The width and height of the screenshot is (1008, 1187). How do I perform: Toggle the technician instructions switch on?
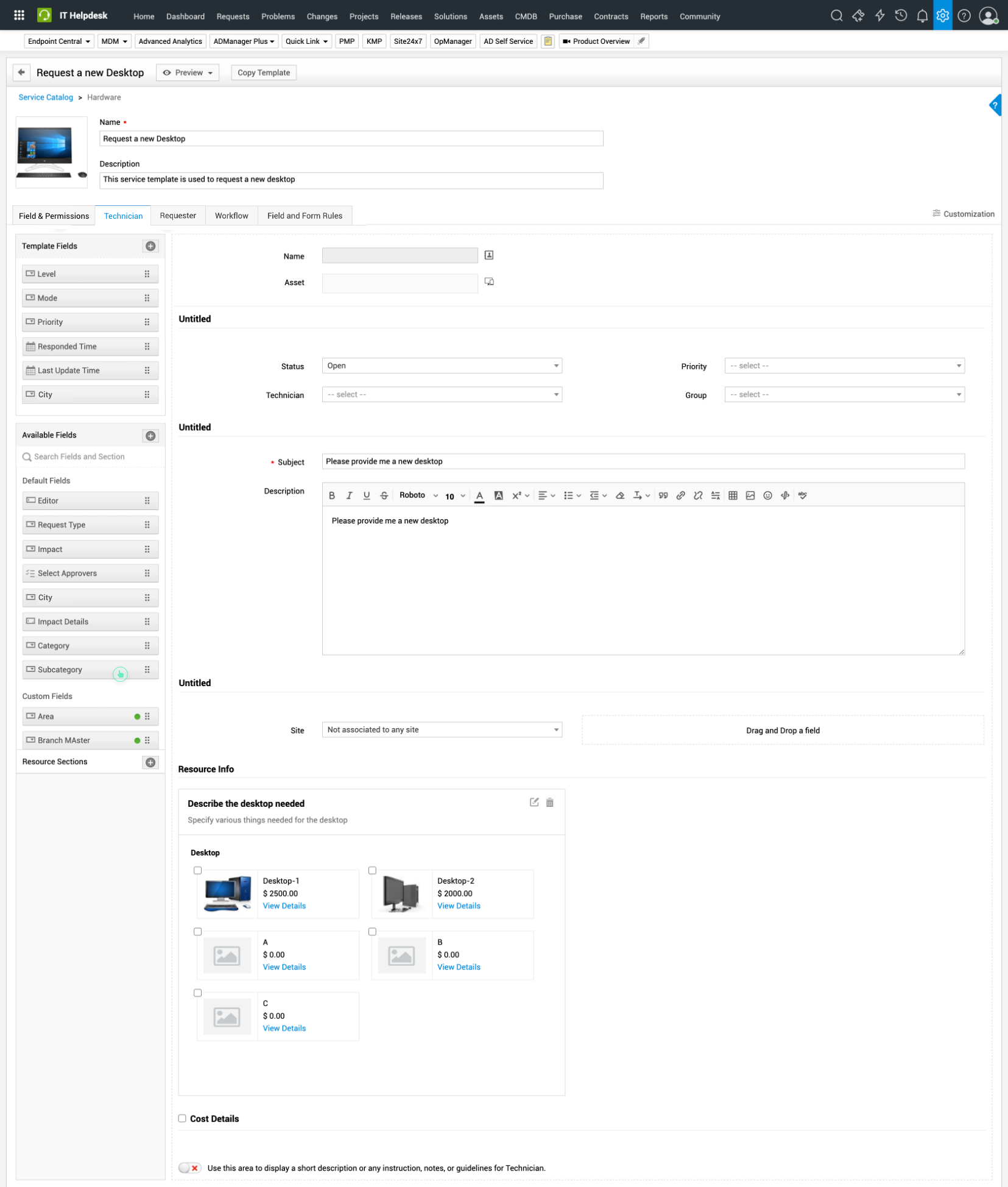(x=189, y=1168)
